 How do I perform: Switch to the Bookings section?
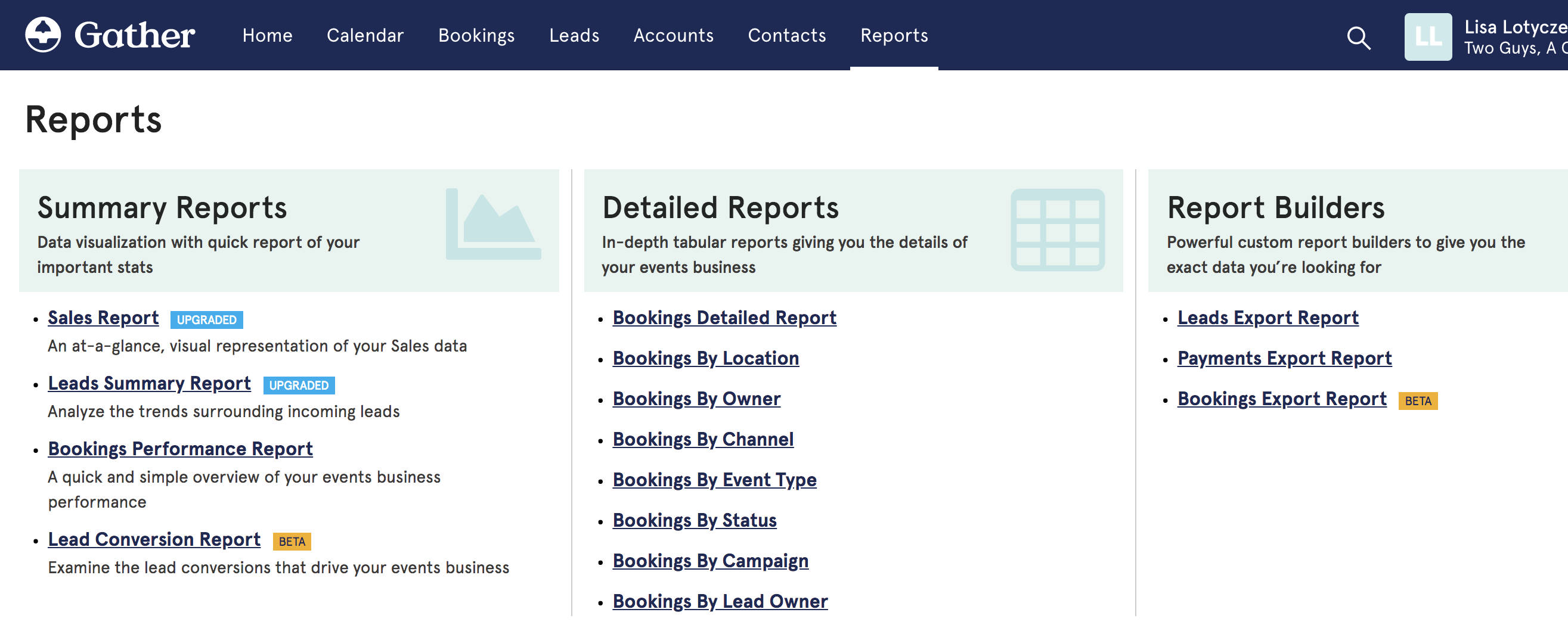tap(476, 35)
